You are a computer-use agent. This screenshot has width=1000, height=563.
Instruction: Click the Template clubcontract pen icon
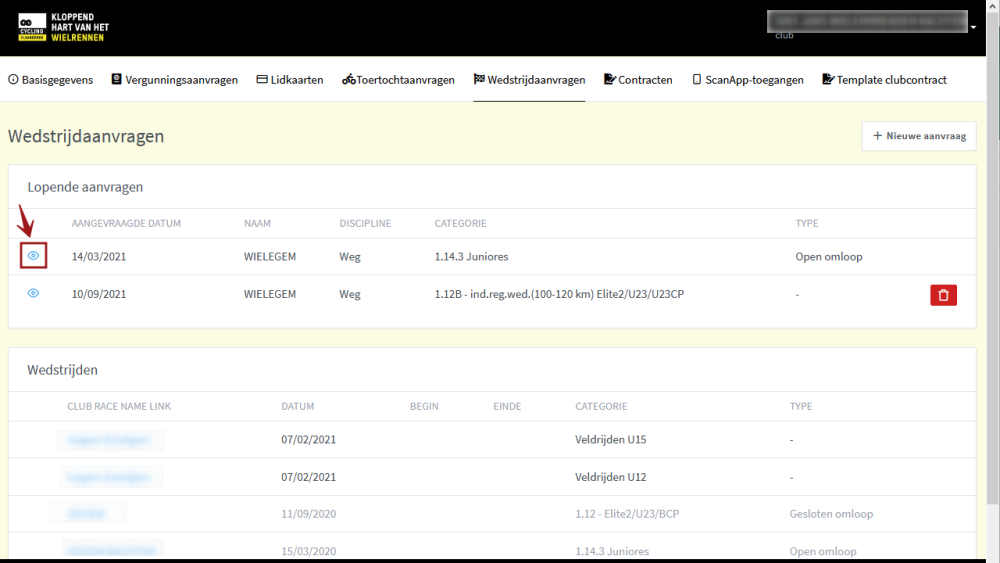pyautogui.click(x=828, y=79)
